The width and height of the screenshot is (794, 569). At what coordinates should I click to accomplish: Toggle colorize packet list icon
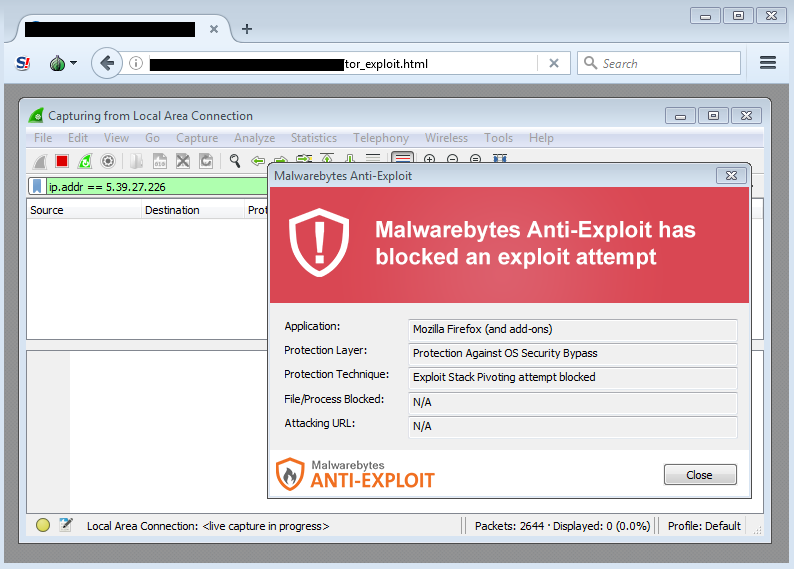click(x=403, y=157)
